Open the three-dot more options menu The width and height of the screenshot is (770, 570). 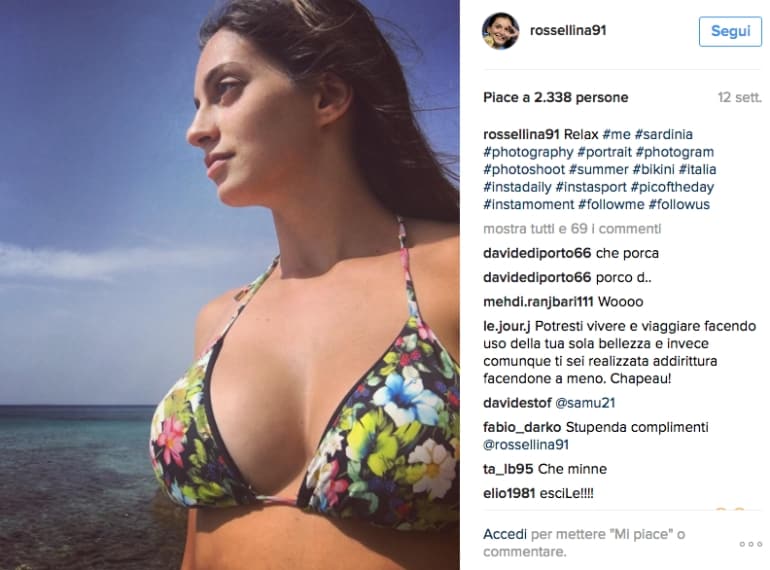coord(751,544)
